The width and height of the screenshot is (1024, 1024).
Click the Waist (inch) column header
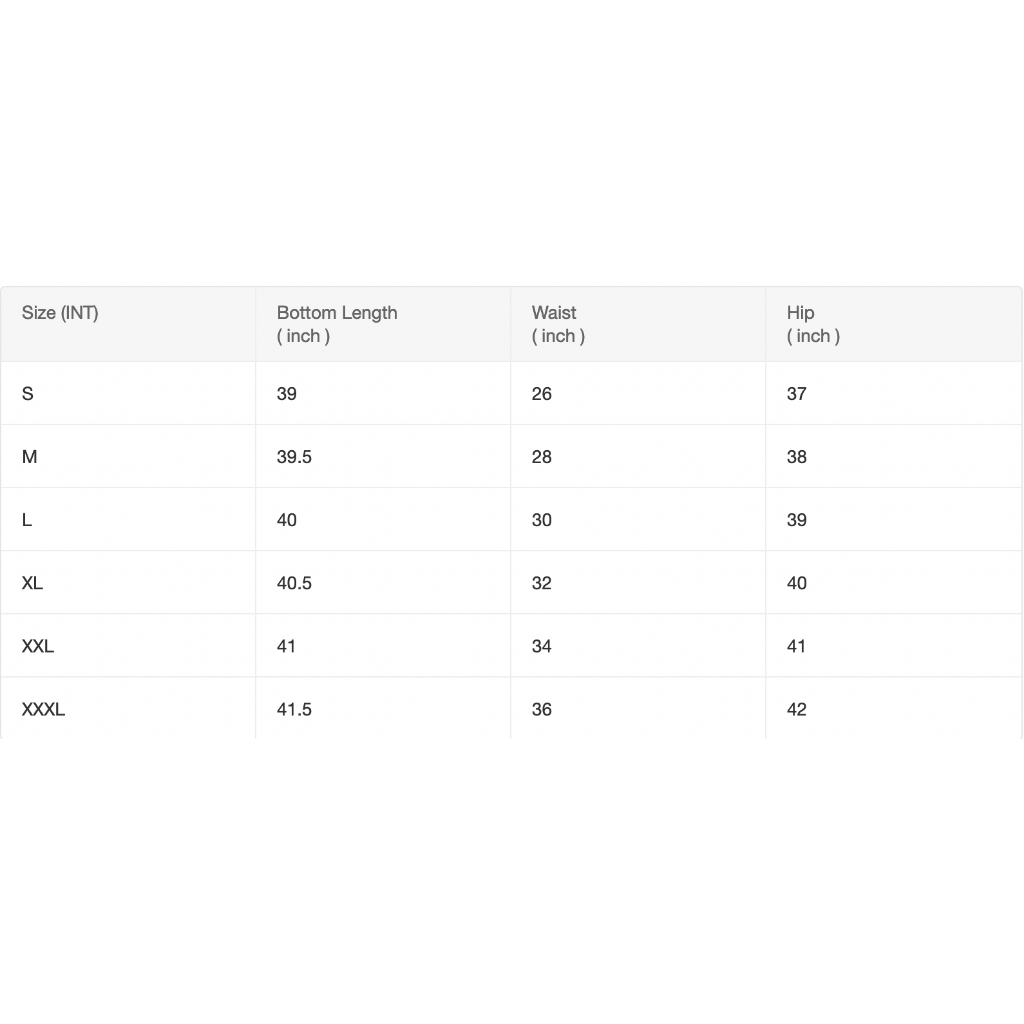point(558,324)
